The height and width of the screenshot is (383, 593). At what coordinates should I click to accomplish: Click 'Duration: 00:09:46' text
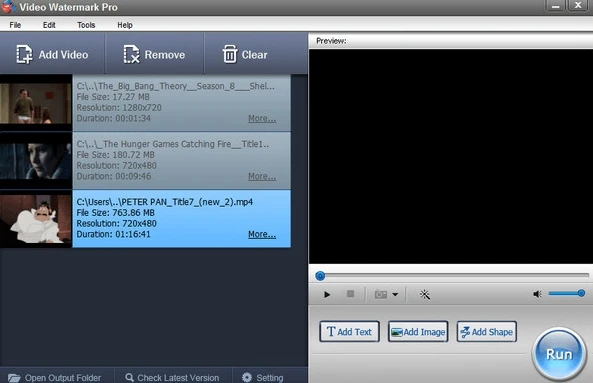(113, 176)
